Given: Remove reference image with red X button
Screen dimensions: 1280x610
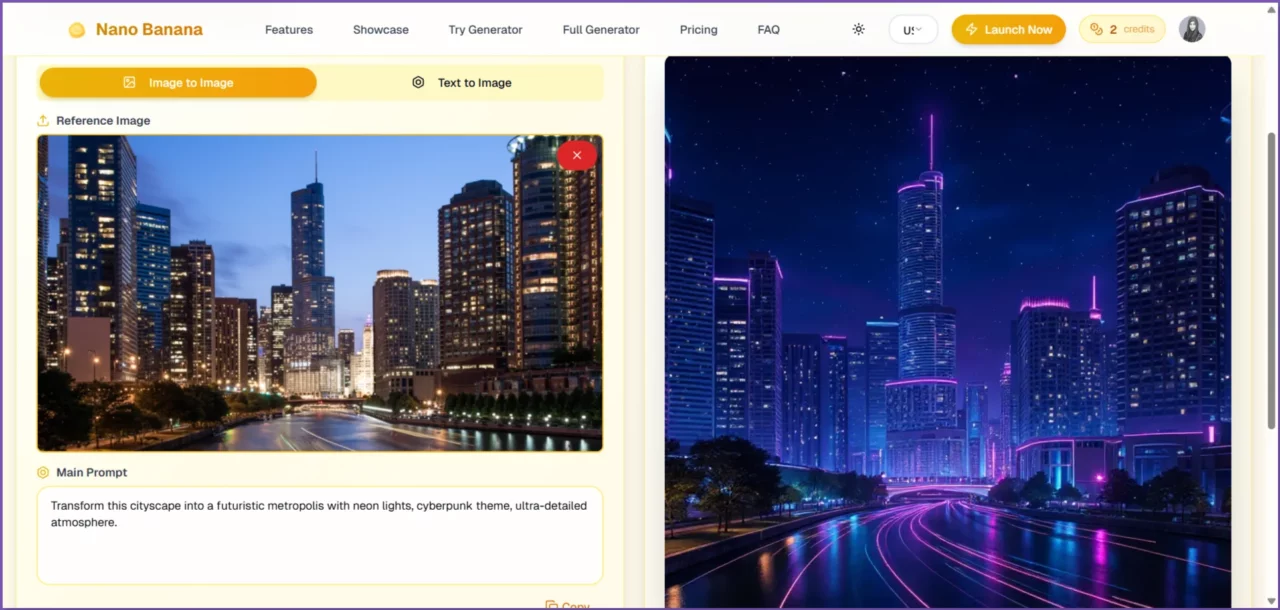Looking at the screenshot, I should pos(577,155).
